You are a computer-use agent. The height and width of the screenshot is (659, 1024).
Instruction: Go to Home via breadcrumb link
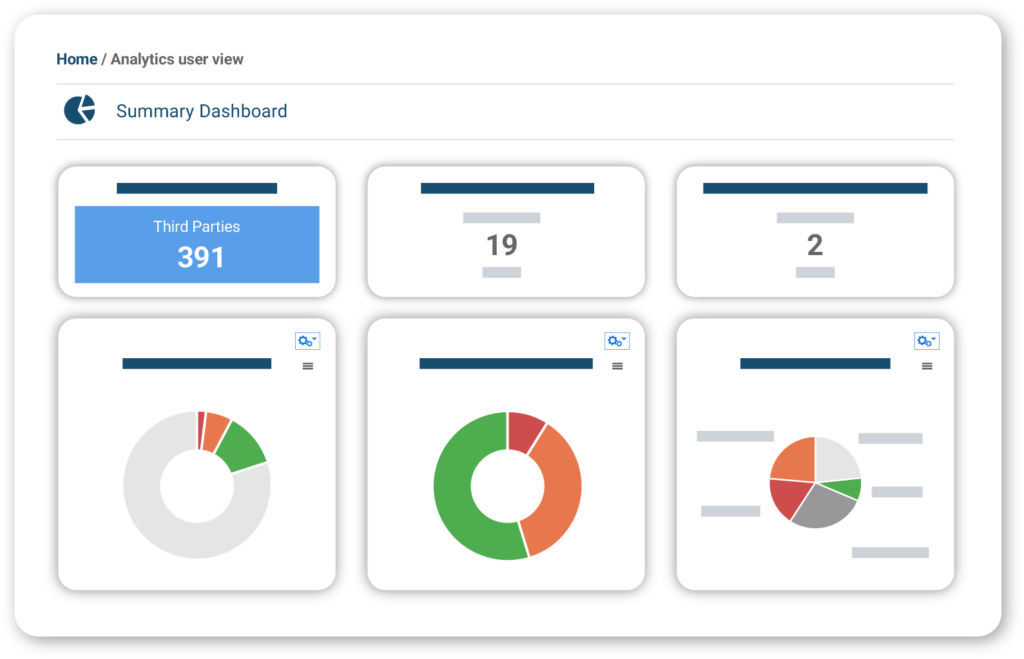click(76, 59)
